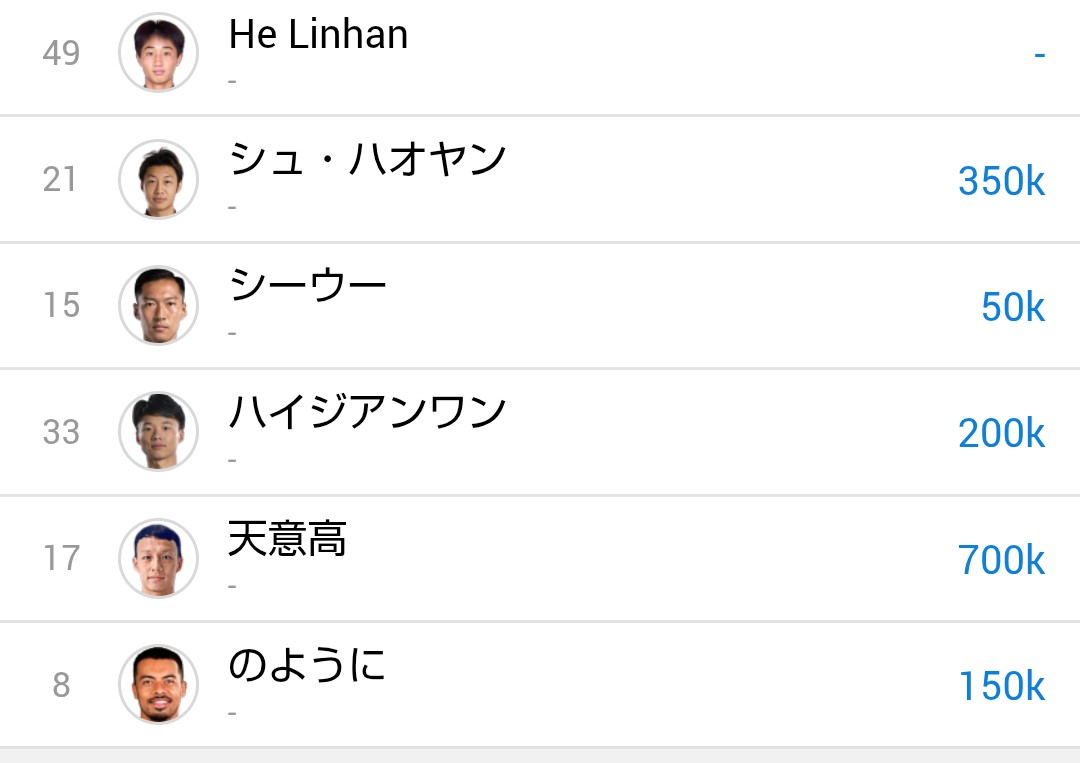The width and height of the screenshot is (1080, 763).
Task: Click the シーウー name text
Action: [307, 287]
